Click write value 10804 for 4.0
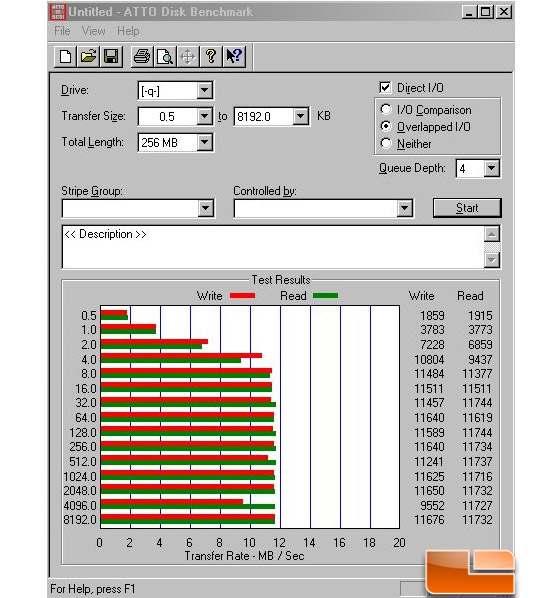Viewport: 550px width, 598px height. coord(429,359)
